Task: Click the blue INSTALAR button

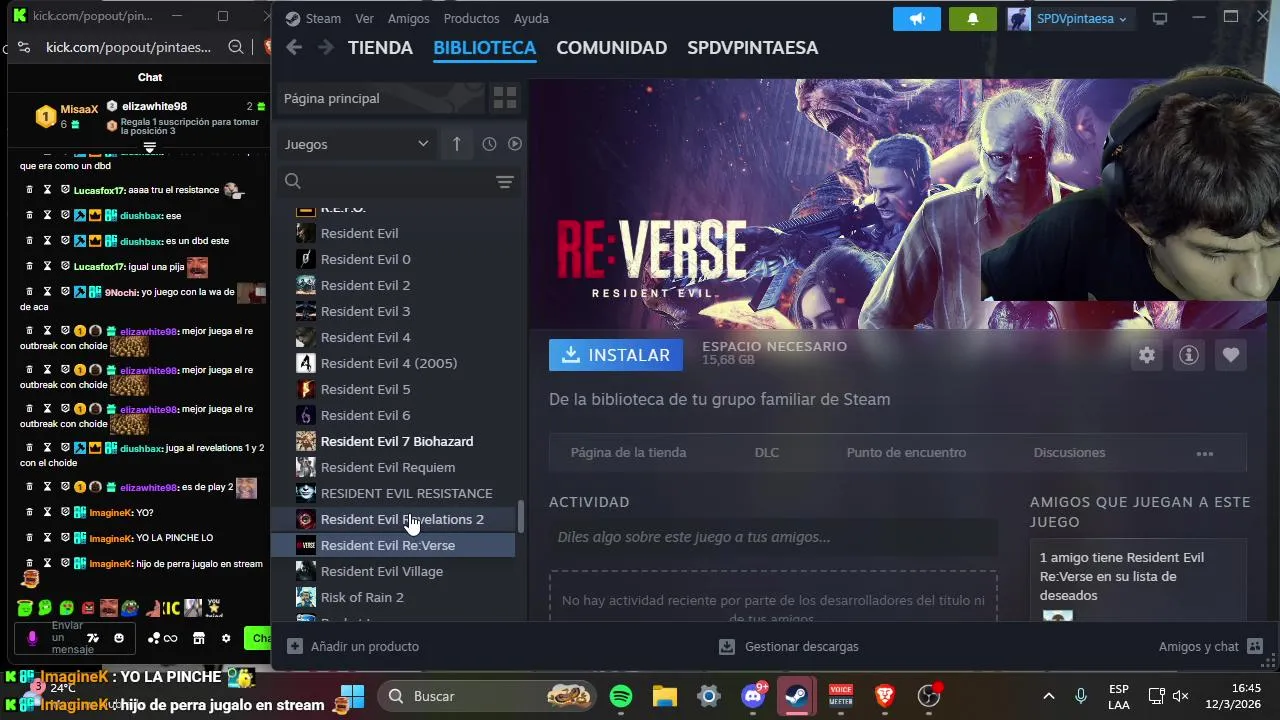Action: [616, 355]
